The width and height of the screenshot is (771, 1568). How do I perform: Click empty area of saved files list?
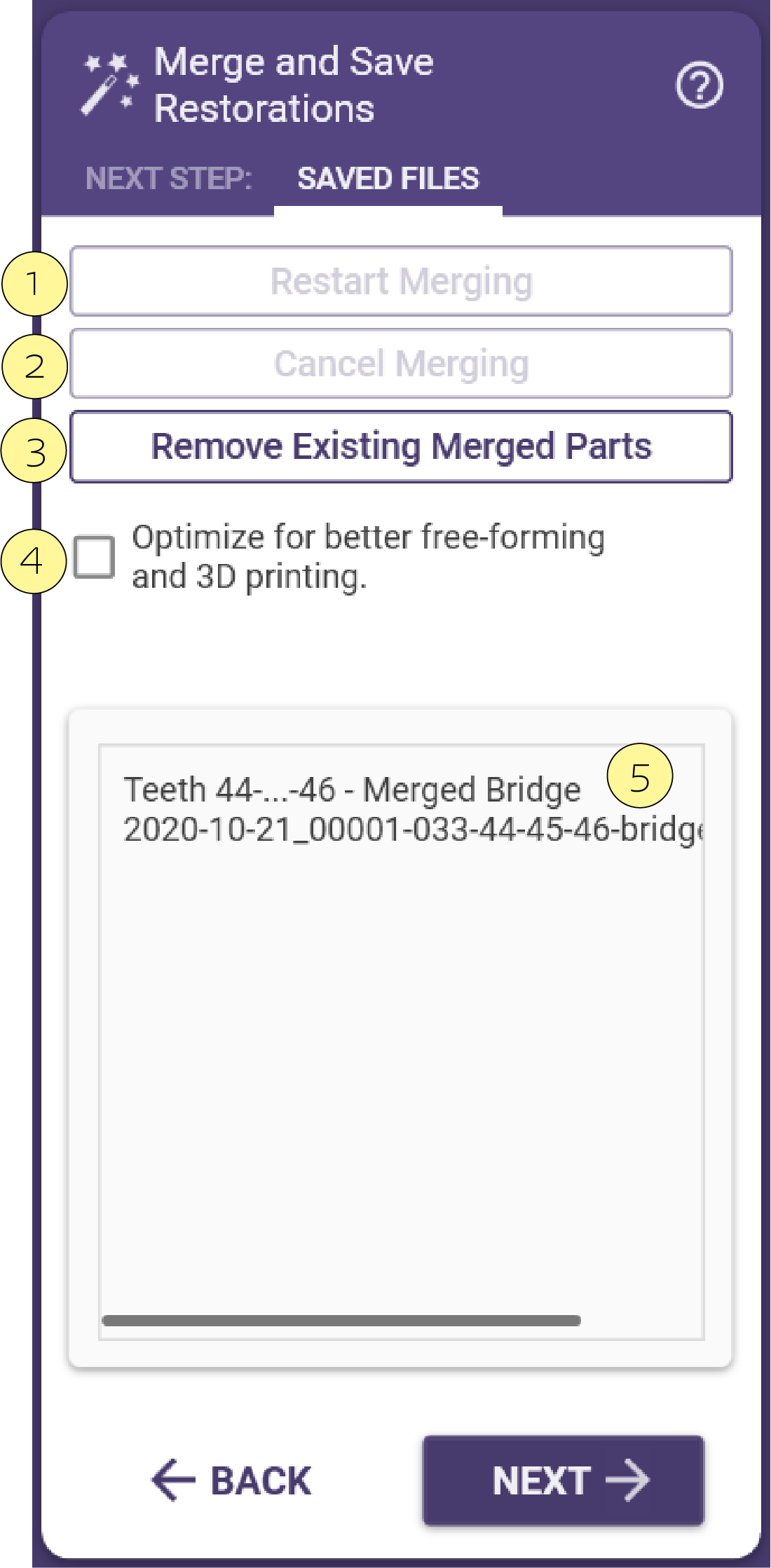coord(402,1079)
